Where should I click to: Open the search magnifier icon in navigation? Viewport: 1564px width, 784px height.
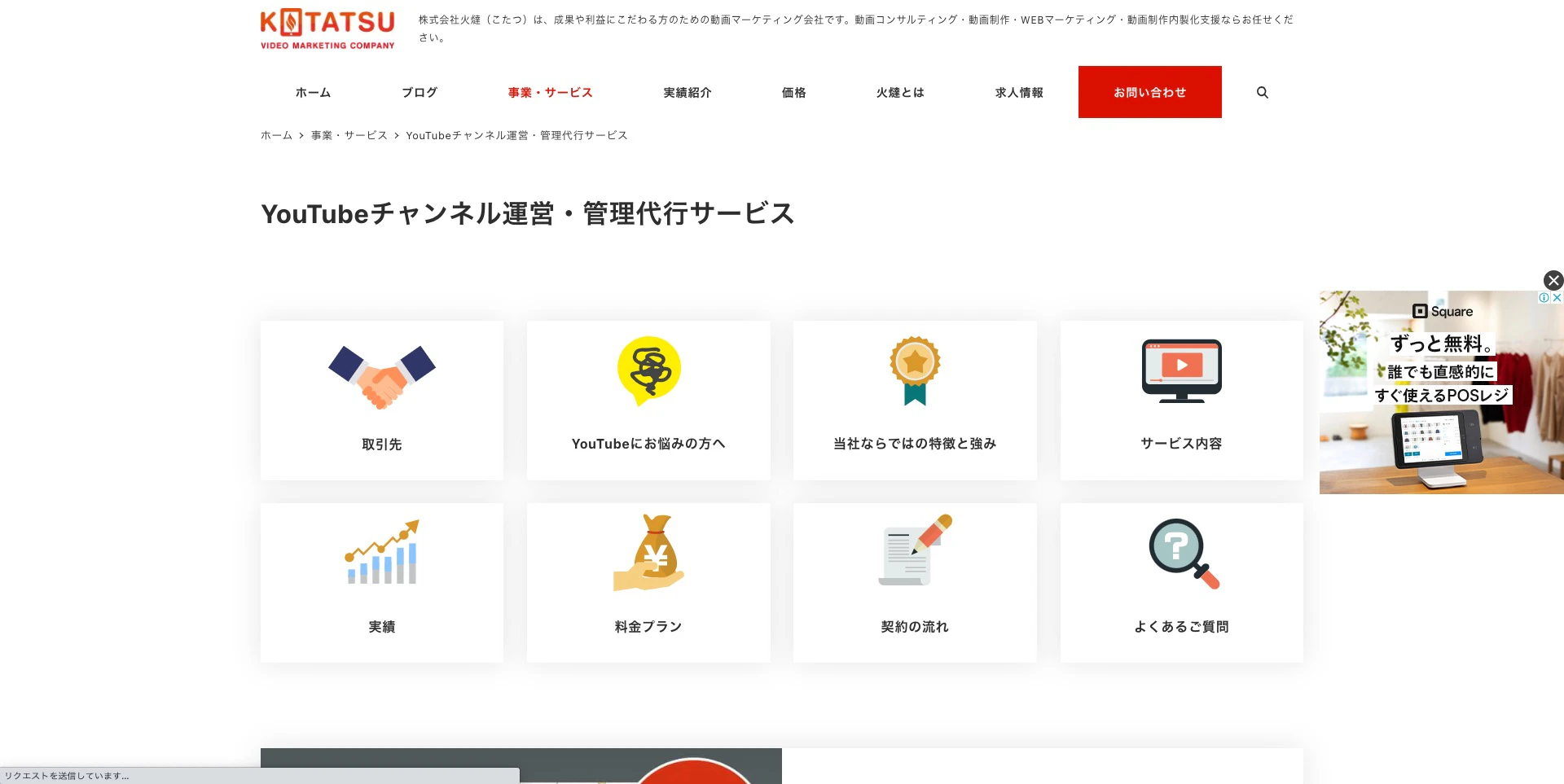click(x=1262, y=92)
